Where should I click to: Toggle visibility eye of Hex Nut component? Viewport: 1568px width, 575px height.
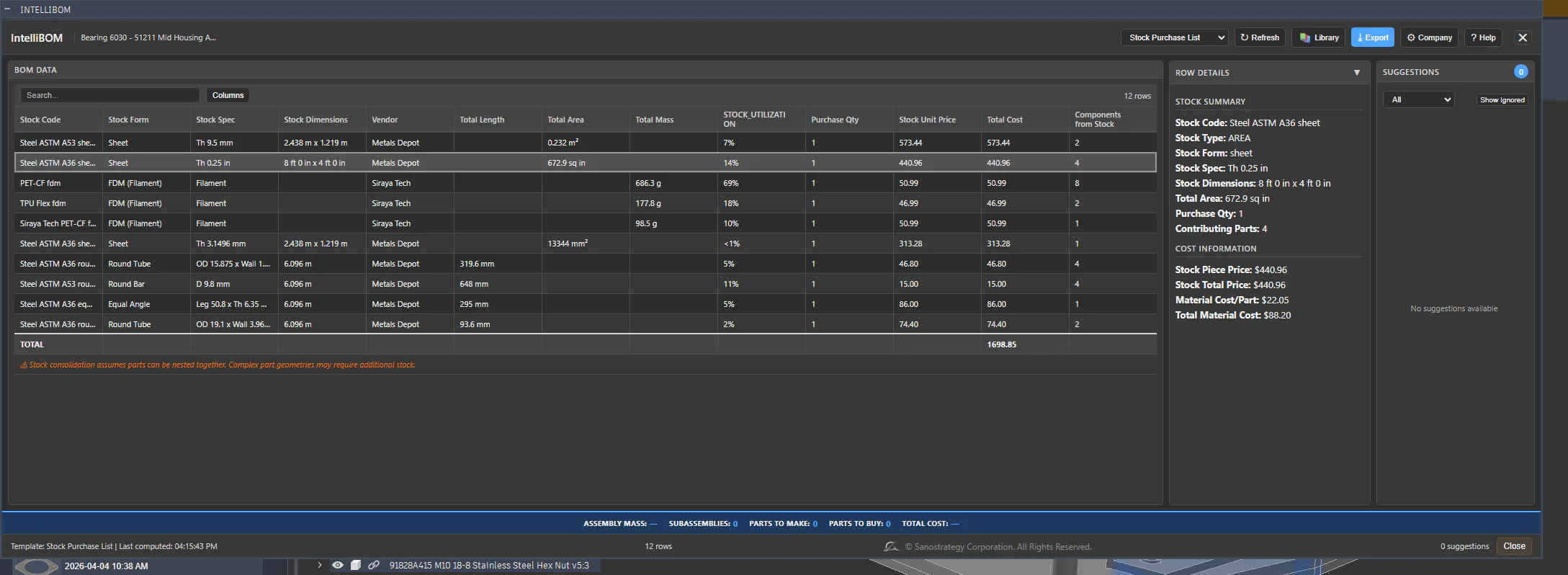(x=337, y=565)
